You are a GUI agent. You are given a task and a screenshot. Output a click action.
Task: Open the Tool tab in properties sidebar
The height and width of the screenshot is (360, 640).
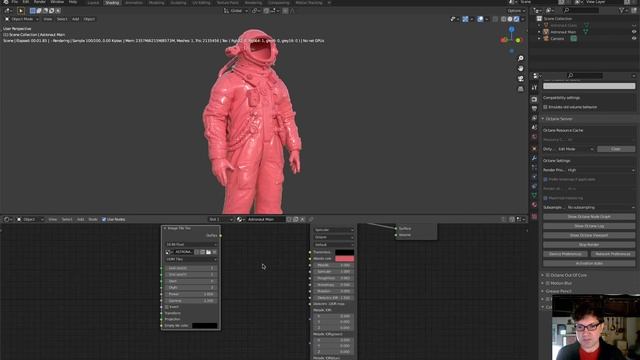click(x=534, y=88)
